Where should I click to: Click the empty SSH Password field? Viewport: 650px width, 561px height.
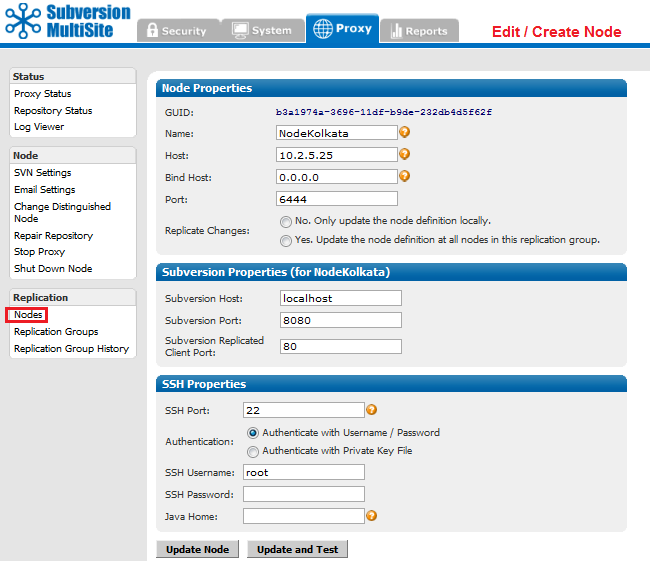tap(304, 494)
